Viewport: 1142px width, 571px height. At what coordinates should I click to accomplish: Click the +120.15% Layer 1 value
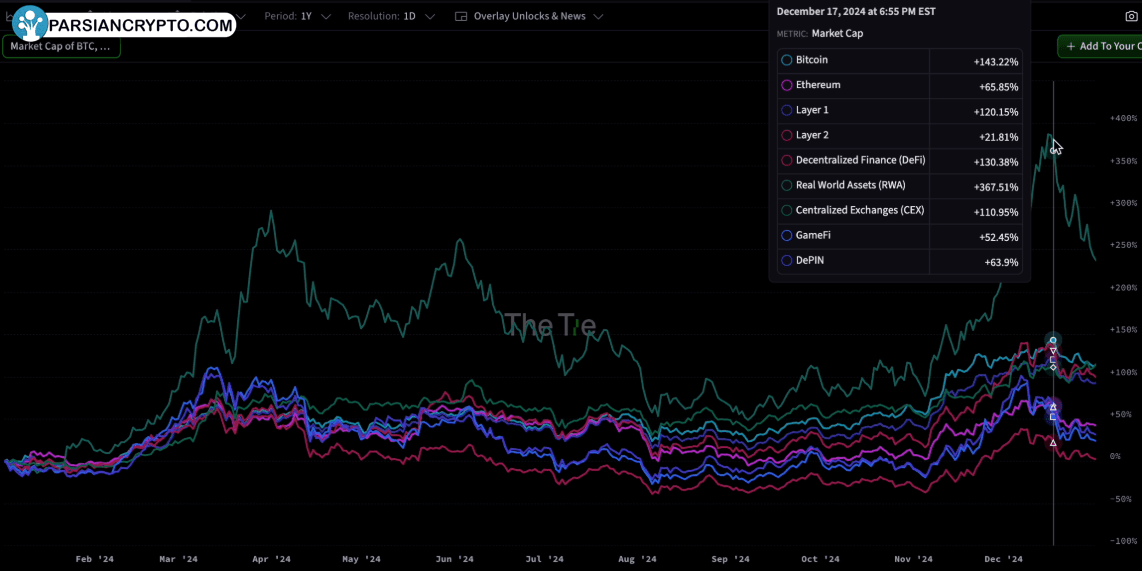pyautogui.click(x=996, y=112)
